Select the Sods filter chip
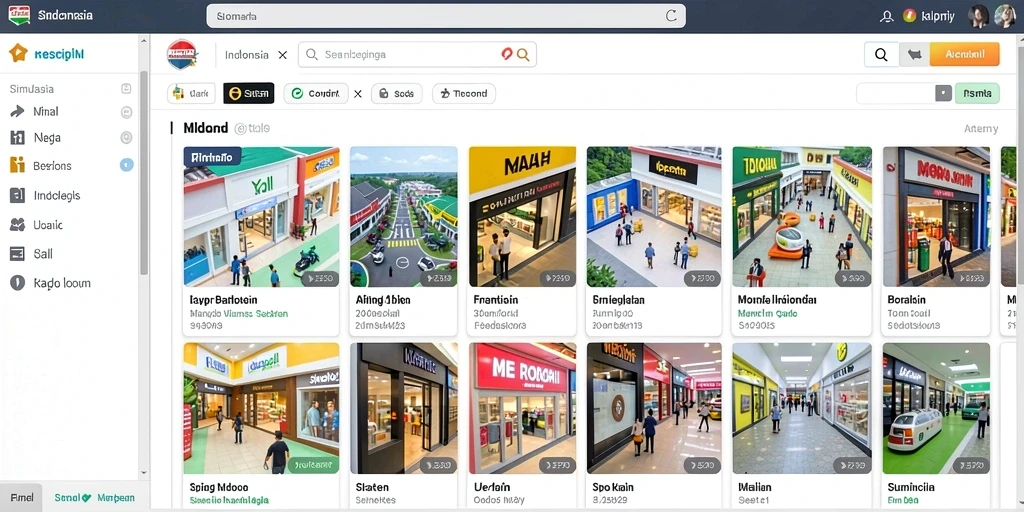Viewport: 1024px width, 512px height. tap(396, 93)
